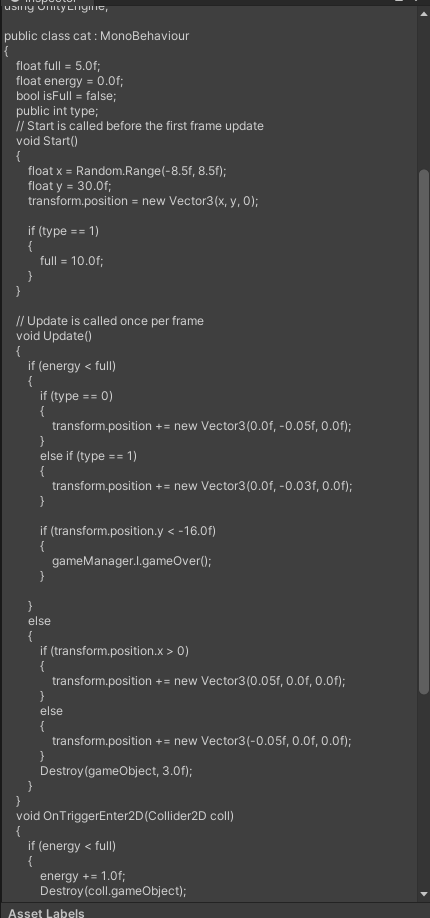Click the 'public int type;' line
The height and width of the screenshot is (918, 430).
click(57, 111)
